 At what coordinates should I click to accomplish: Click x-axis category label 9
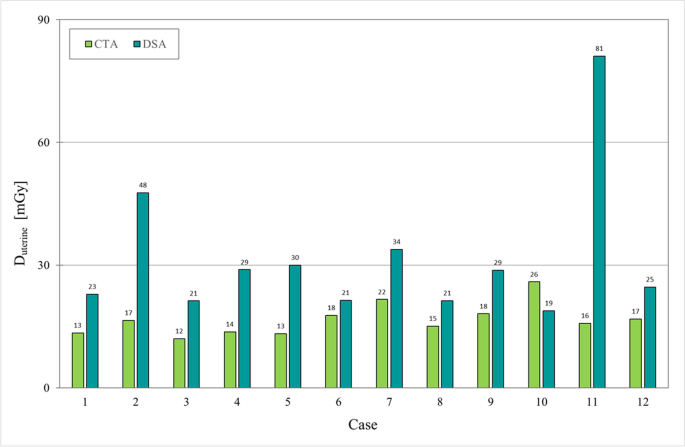491,402
